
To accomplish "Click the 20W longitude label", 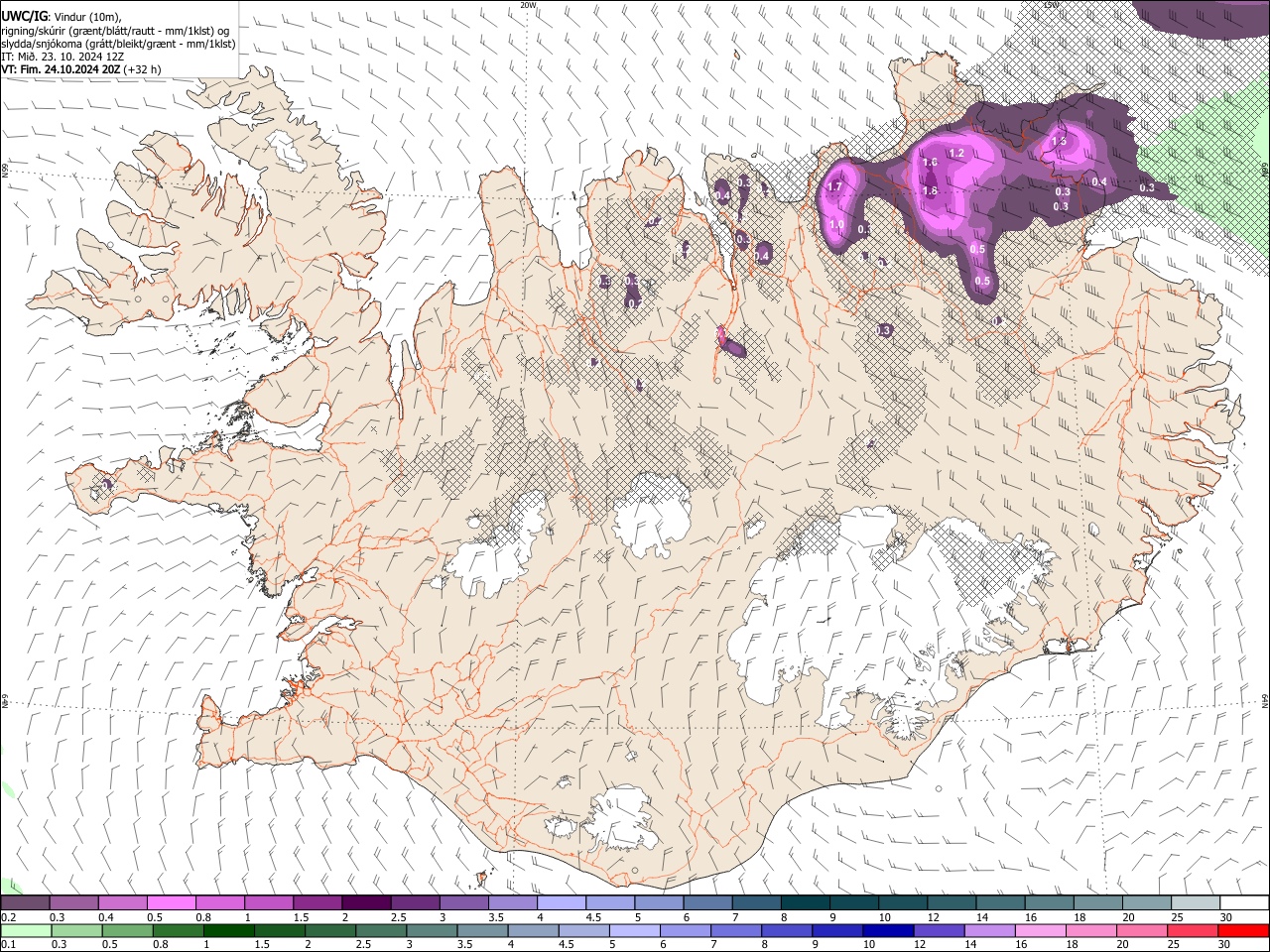I will point(528,5).
